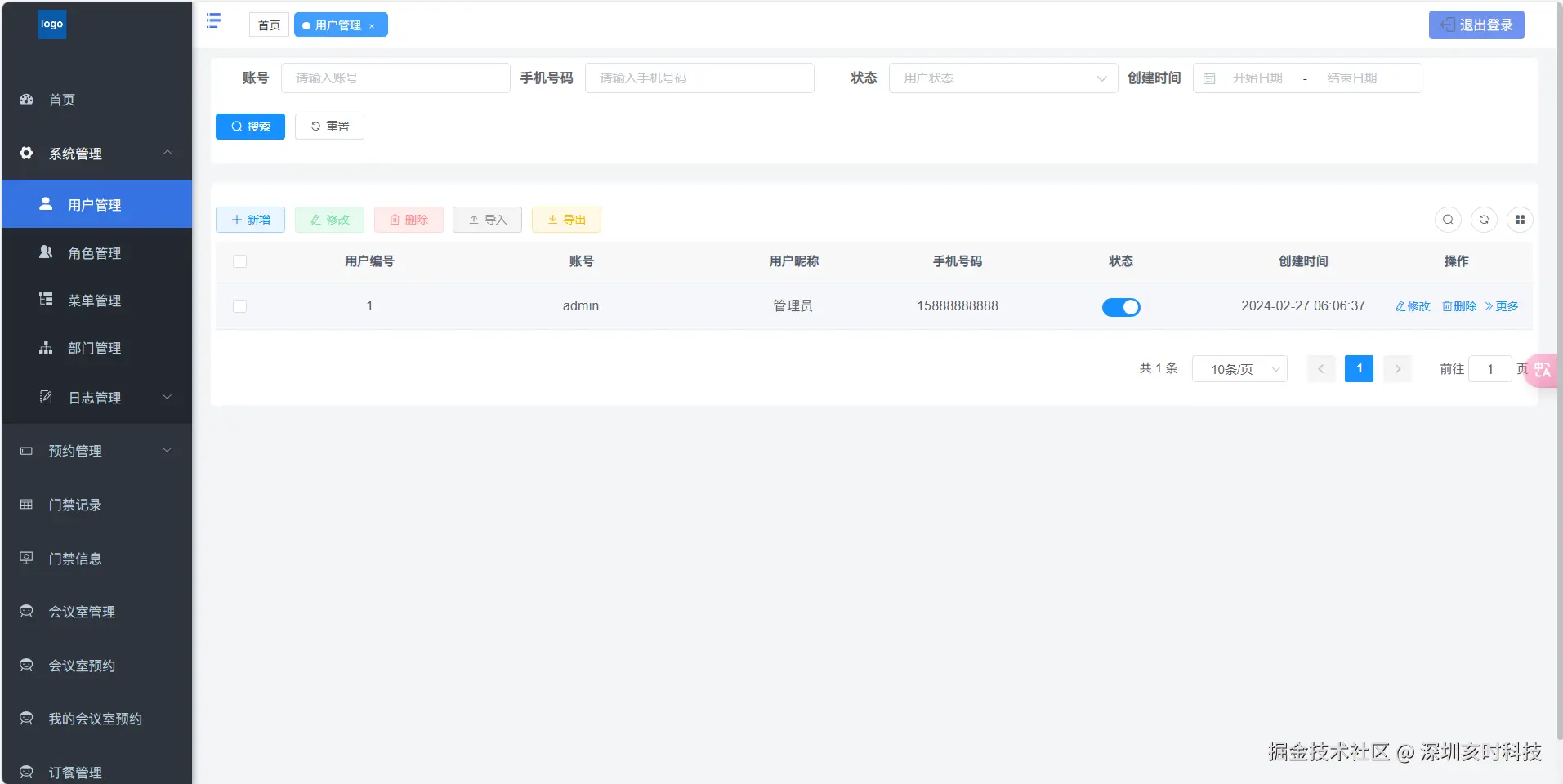This screenshot has width=1563, height=784.
Task: Open 菜单管理 in the sidebar
Action: (96, 301)
